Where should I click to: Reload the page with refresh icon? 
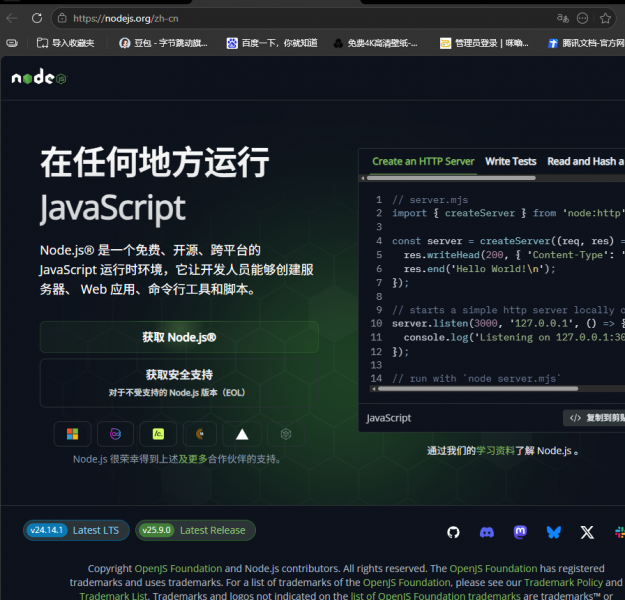coord(37,18)
